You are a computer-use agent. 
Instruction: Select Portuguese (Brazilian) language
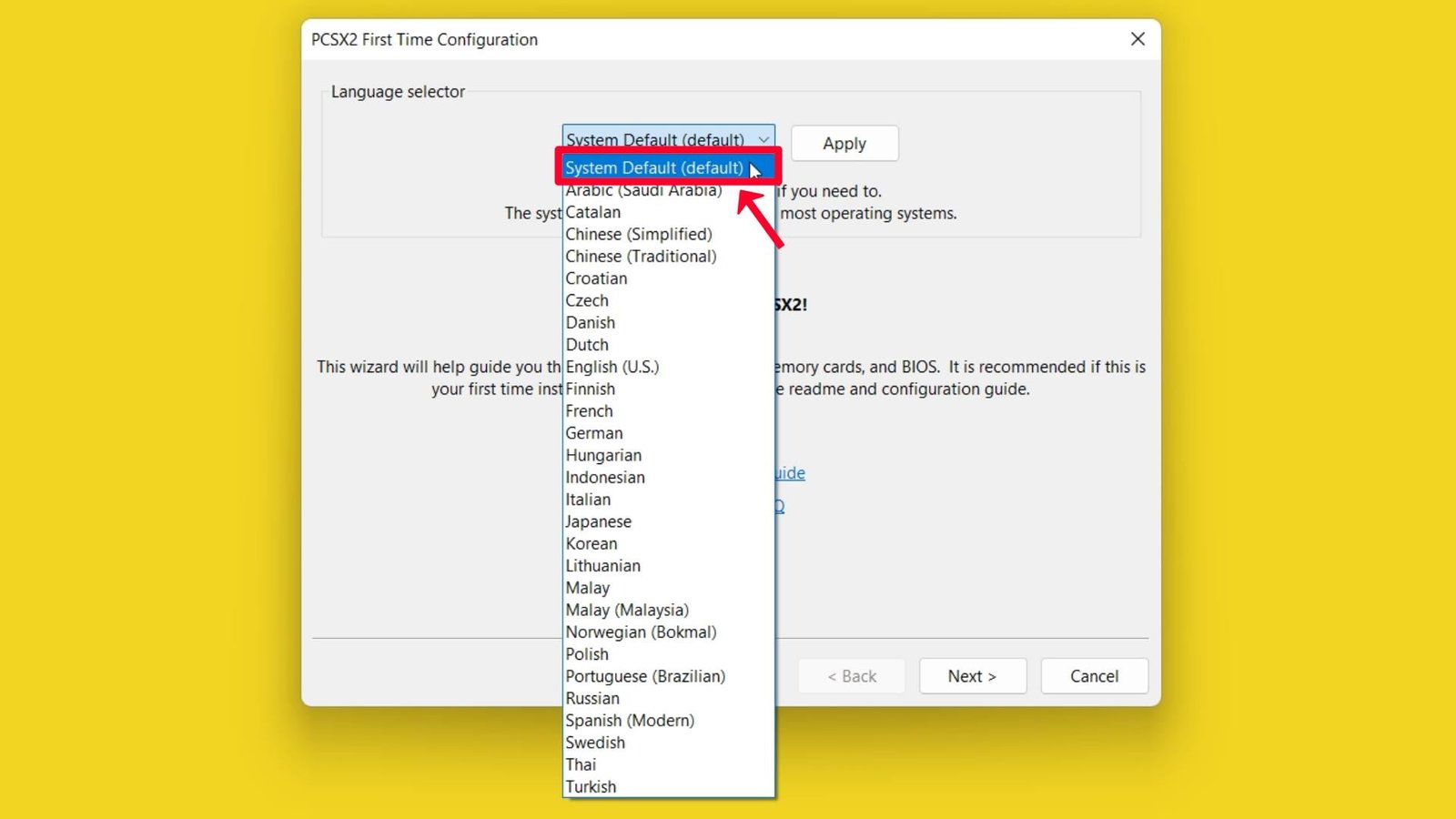coord(669,677)
